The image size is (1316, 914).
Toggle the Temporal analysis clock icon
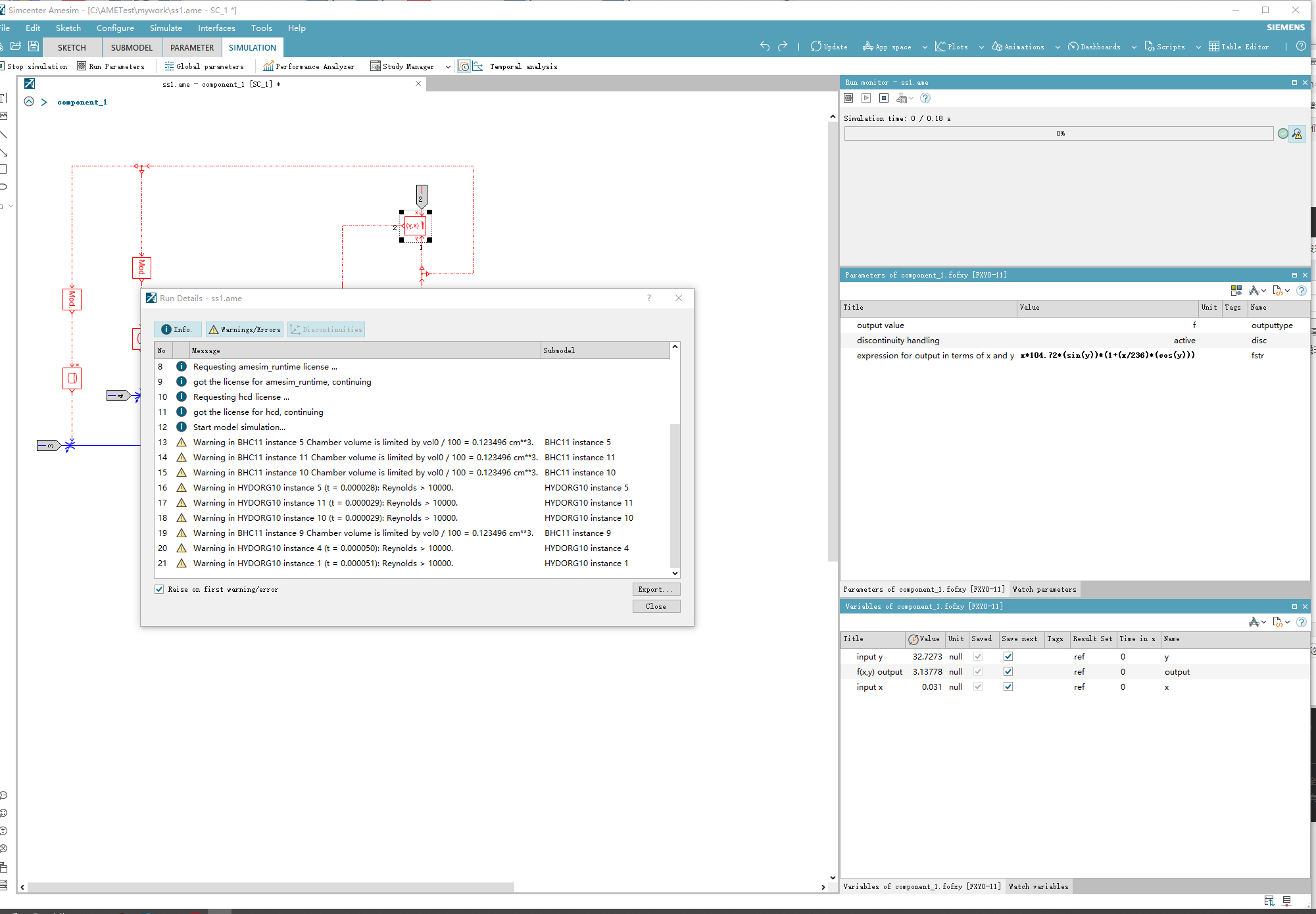pyautogui.click(x=464, y=66)
